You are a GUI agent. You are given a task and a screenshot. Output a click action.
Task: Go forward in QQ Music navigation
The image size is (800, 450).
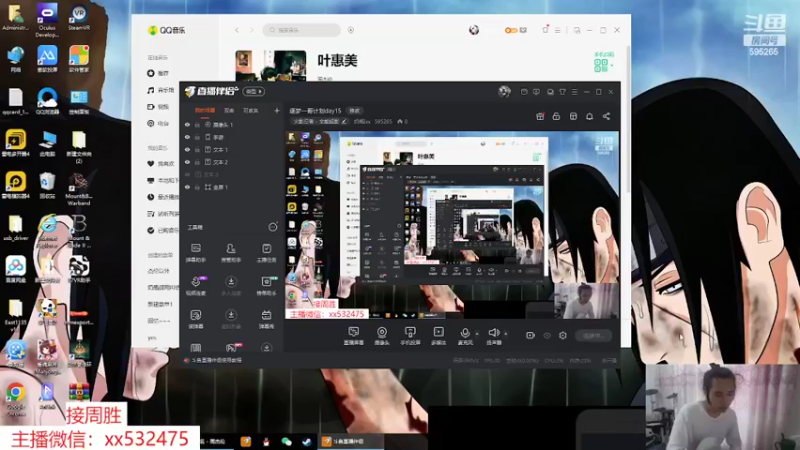pos(252,30)
